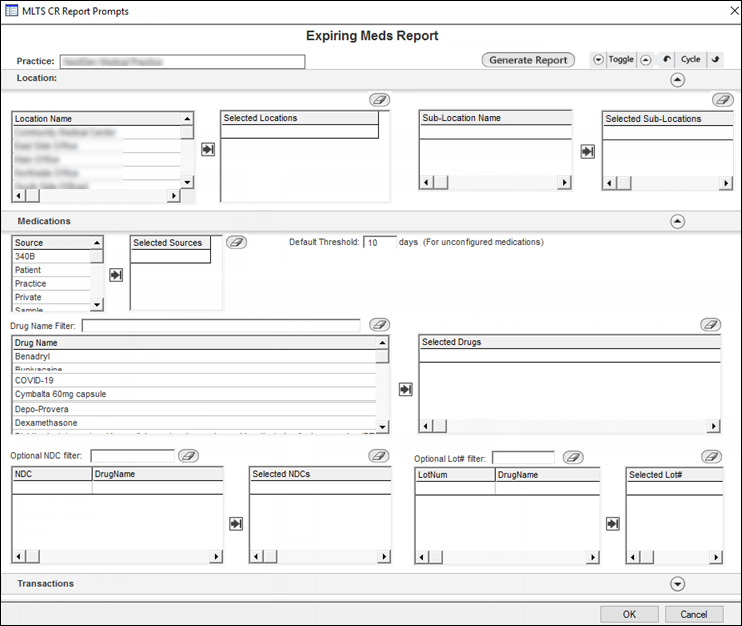Clear Selected Sub-Locations with the eraser icon
742x626 pixels.
(x=723, y=100)
